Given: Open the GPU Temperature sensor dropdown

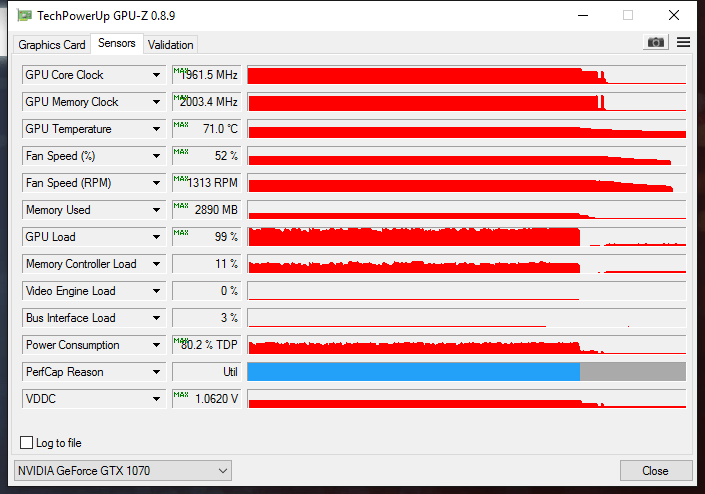Looking at the screenshot, I should pos(156,129).
